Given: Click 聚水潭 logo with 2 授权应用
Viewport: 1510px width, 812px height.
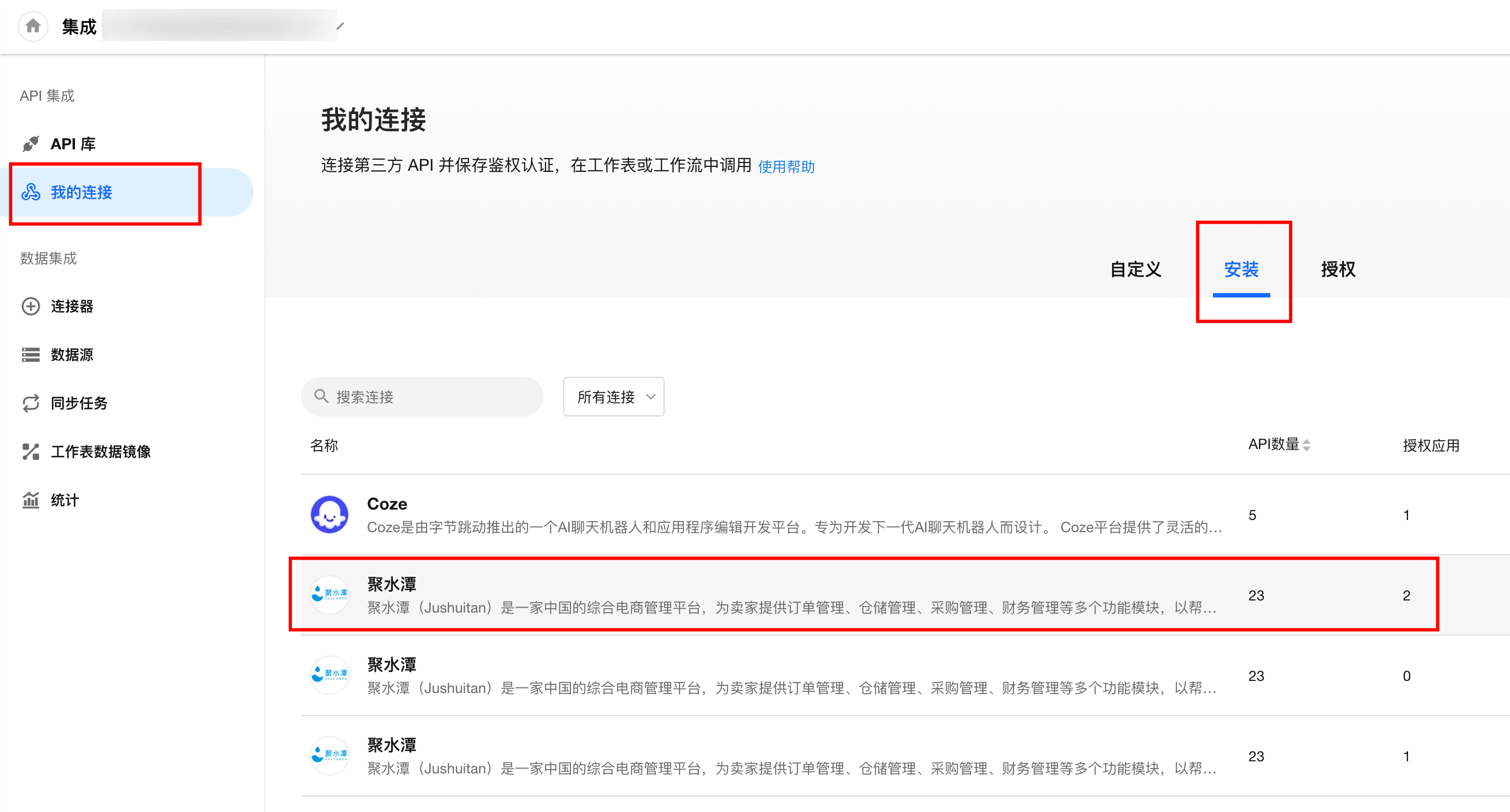Looking at the screenshot, I should 330,594.
